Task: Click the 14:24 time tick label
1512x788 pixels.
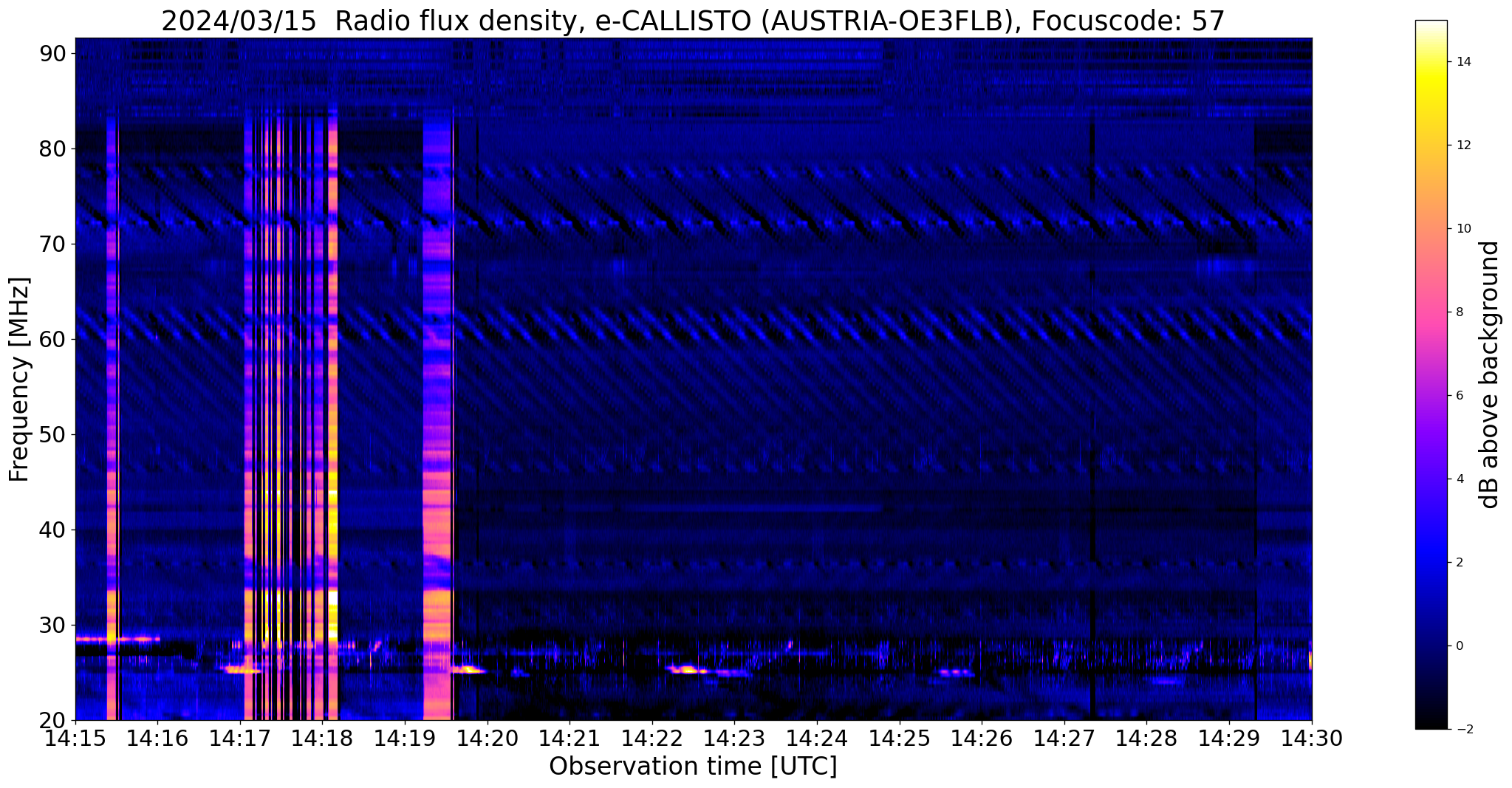Action: (817, 738)
